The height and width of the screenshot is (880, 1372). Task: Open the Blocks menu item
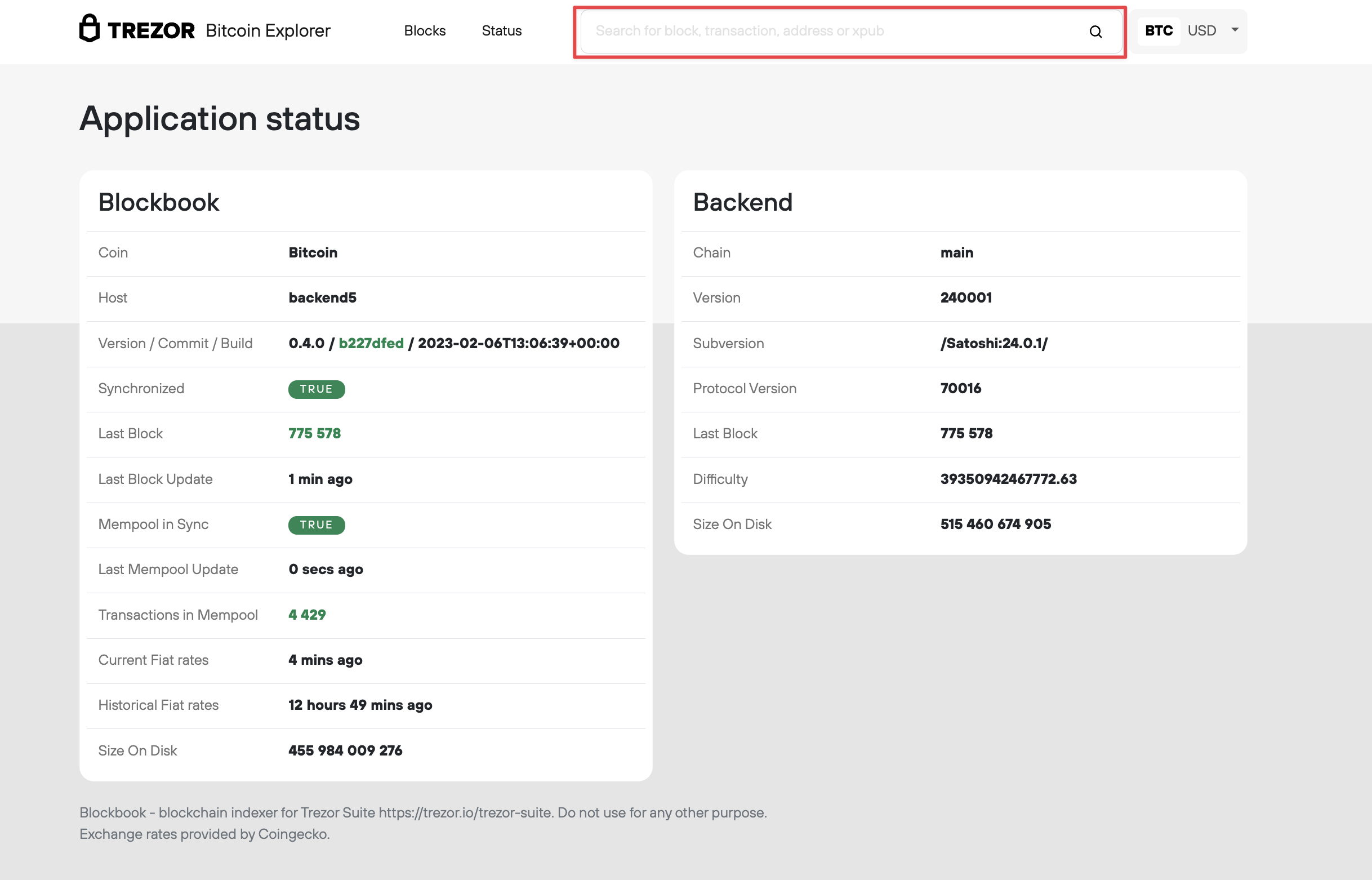coord(425,31)
